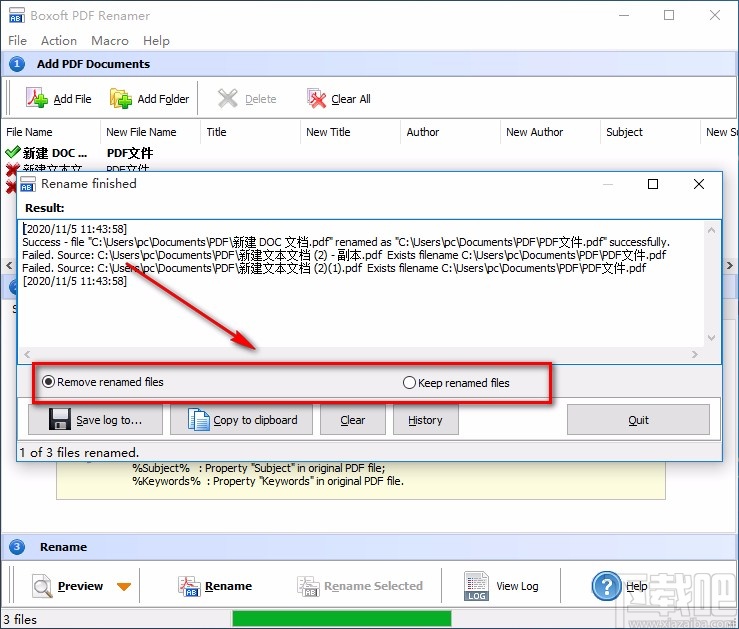This screenshot has height=629, width=739.
Task: Click the View Log icon
Action: click(x=476, y=586)
